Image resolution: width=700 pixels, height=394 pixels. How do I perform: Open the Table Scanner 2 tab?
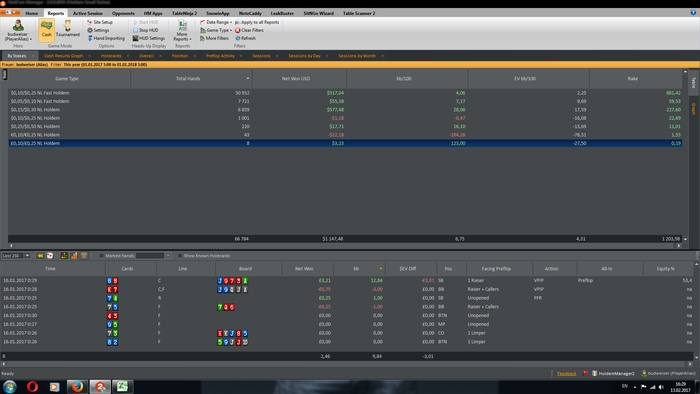click(359, 13)
